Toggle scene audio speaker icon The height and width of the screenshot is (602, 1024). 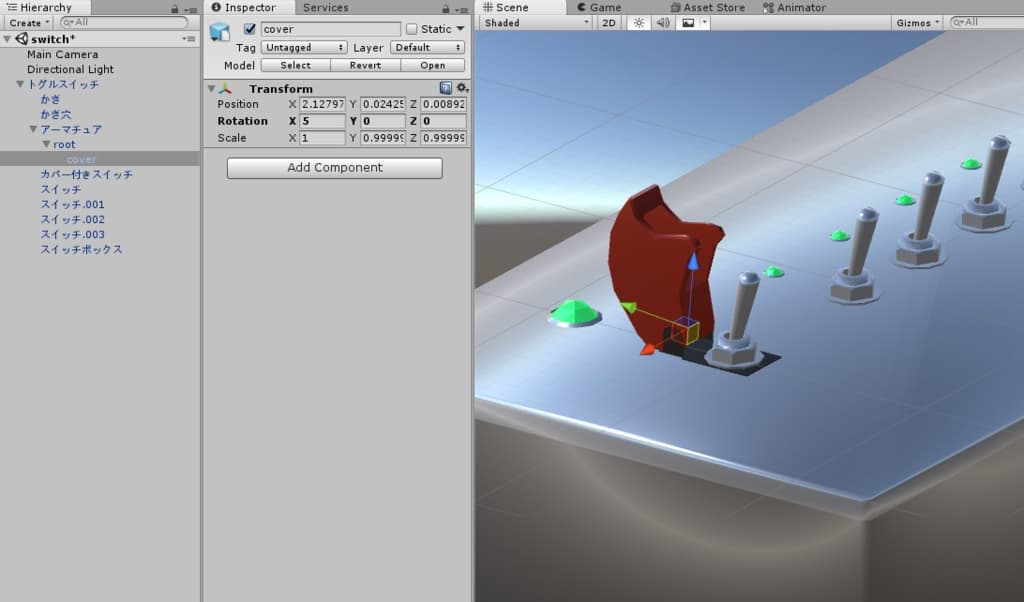[662, 22]
